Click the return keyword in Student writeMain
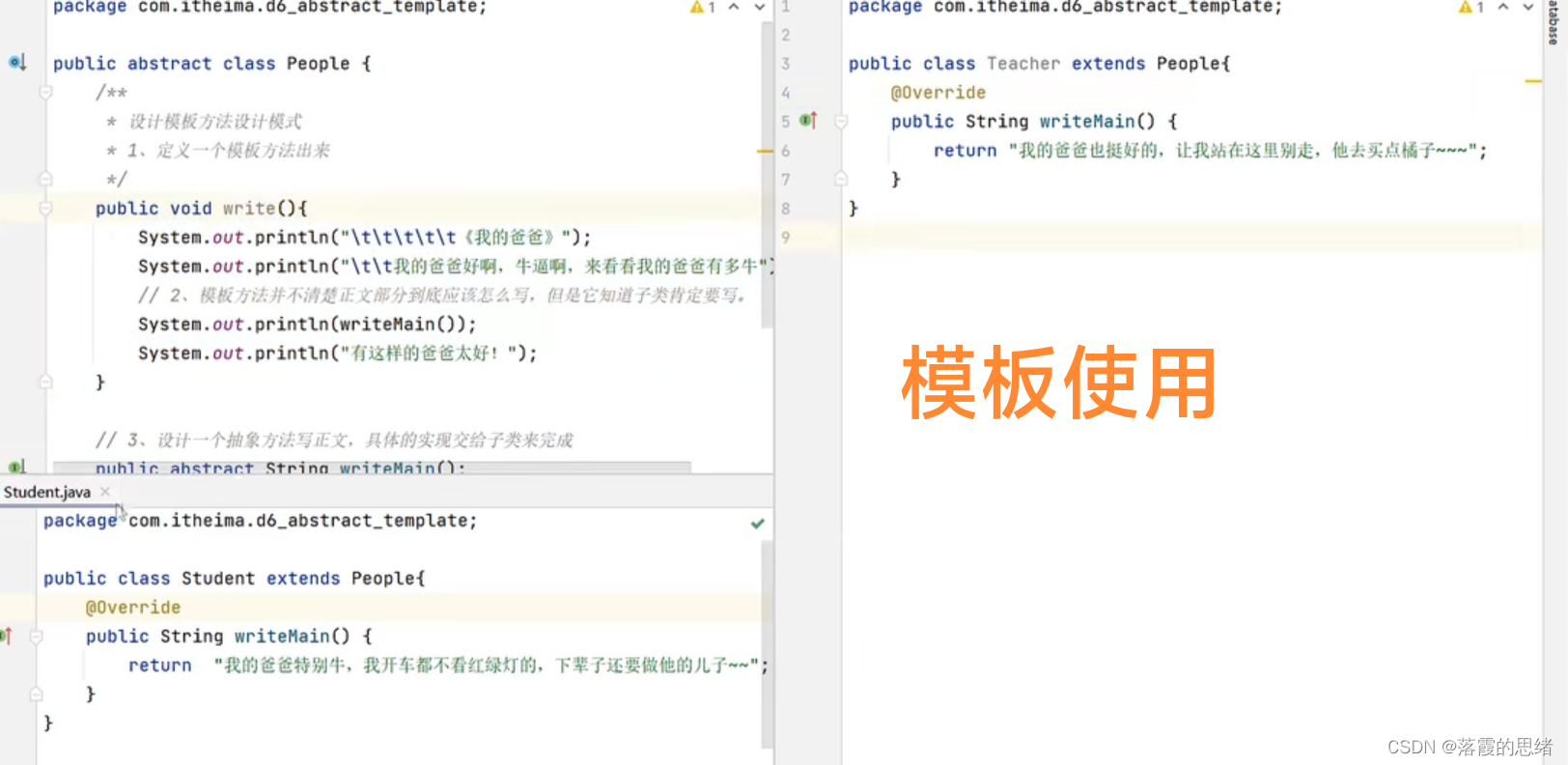 point(159,666)
